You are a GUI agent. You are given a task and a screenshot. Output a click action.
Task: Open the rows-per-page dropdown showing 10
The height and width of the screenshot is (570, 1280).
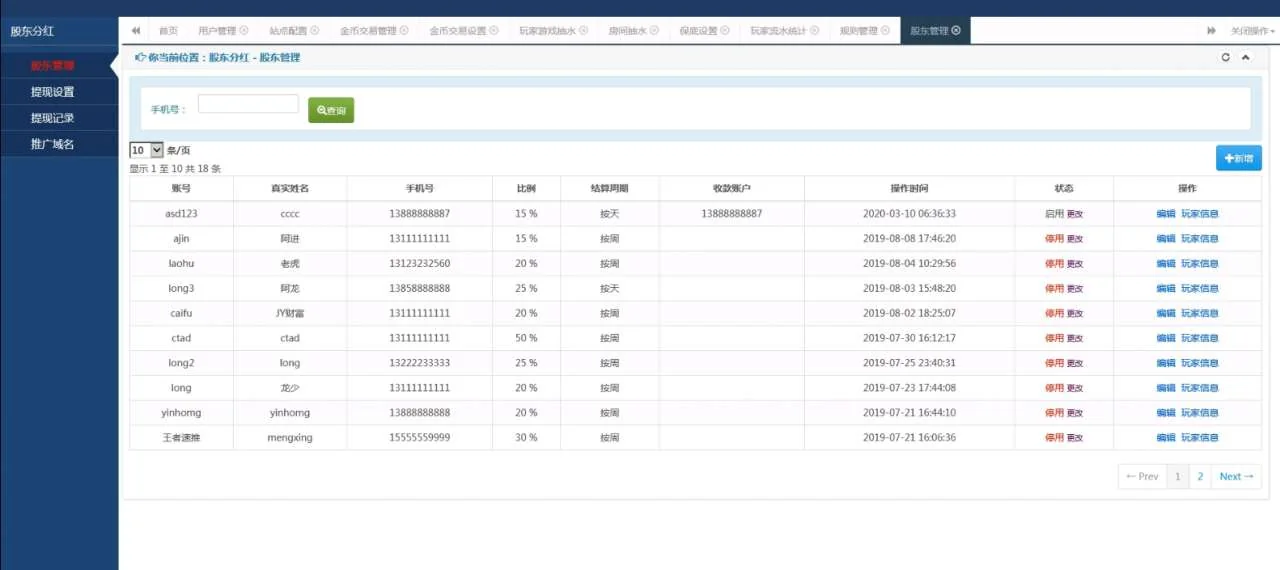point(147,150)
